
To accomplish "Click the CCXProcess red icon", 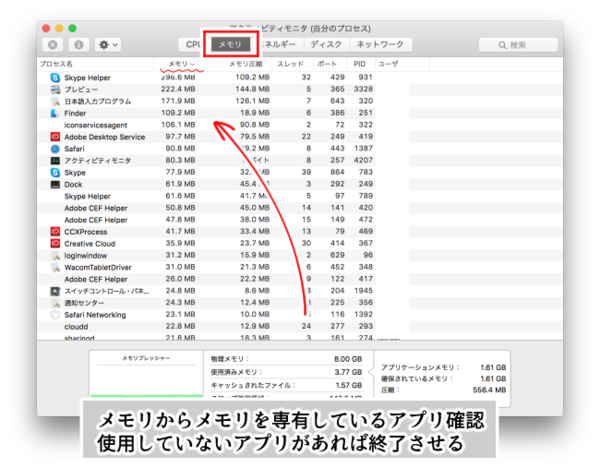I will click(x=54, y=232).
